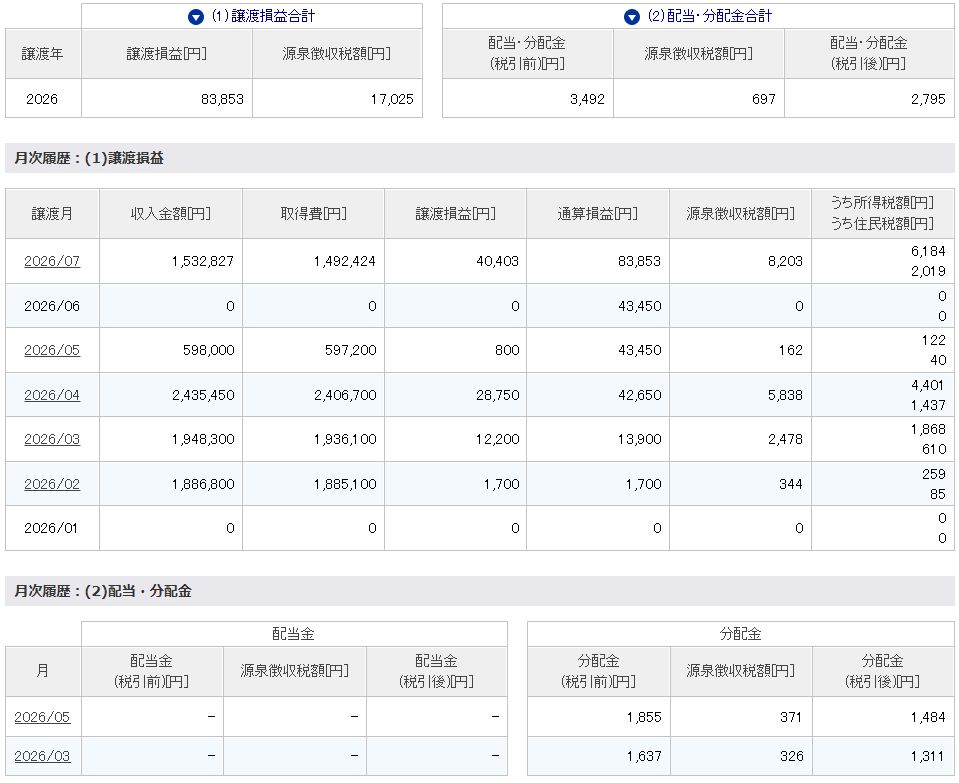Viewport: 959px width, 783px height.
Task: Click the 2026/06 month cell
Action: (x=52, y=306)
